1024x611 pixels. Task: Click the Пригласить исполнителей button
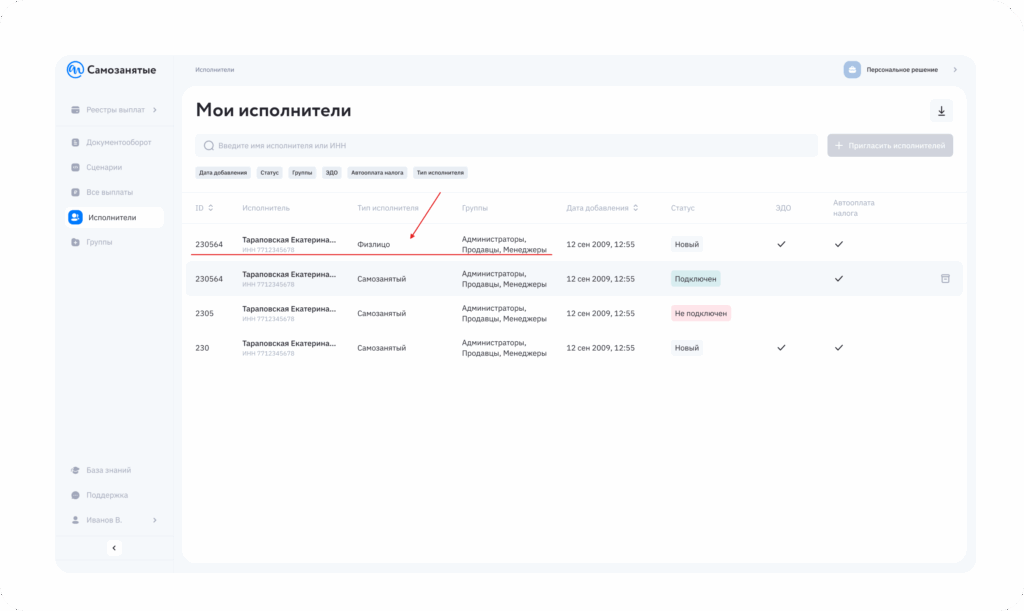[890, 146]
